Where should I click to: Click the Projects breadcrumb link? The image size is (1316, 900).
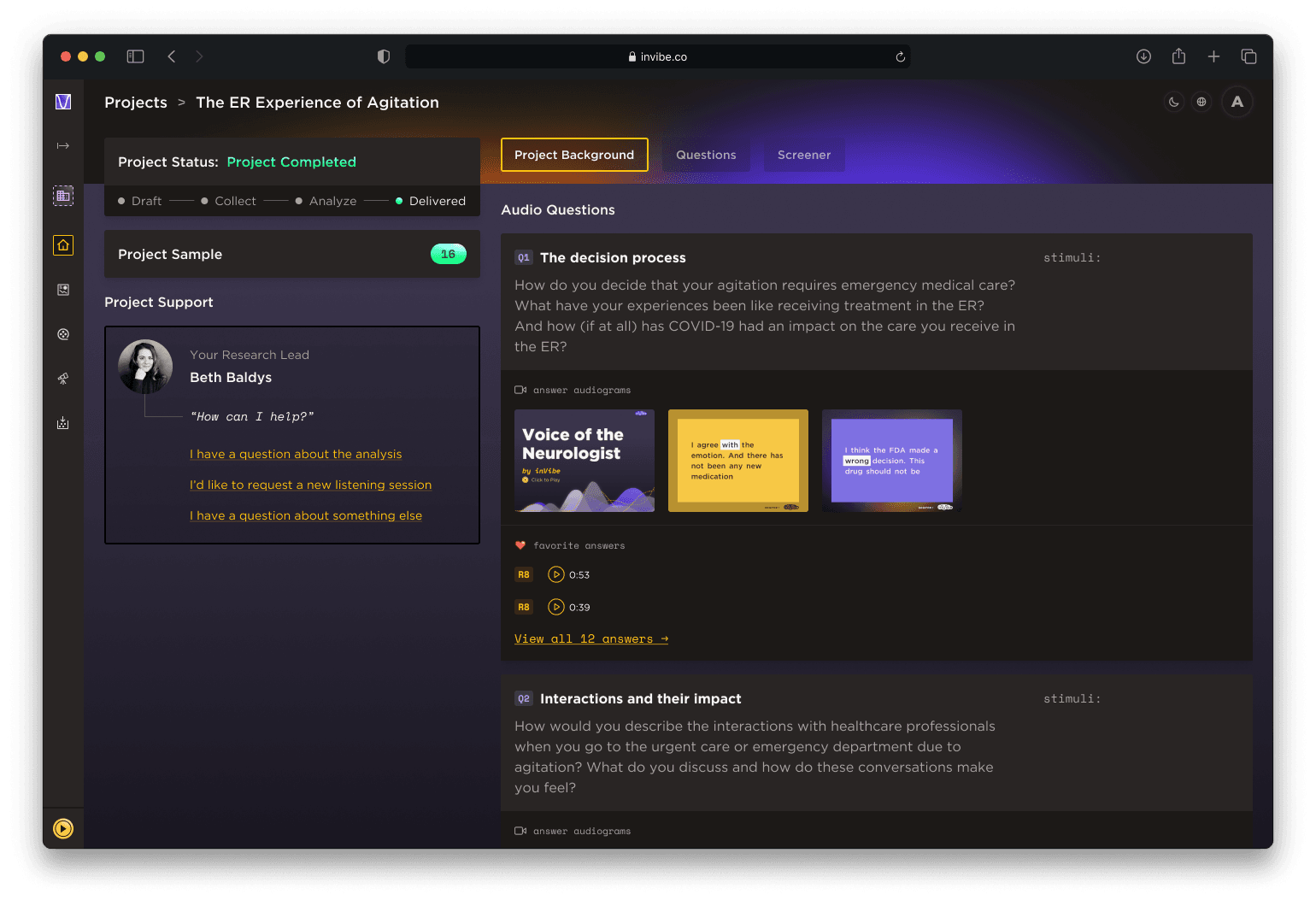coord(136,103)
